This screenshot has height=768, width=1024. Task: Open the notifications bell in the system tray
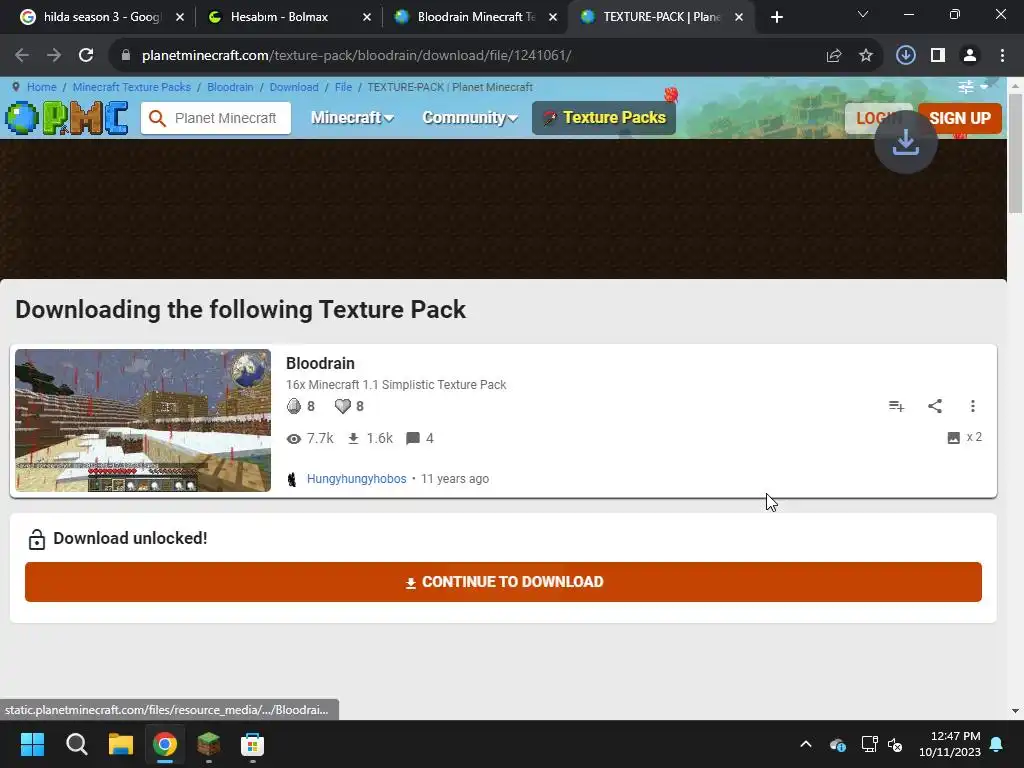click(x=997, y=744)
